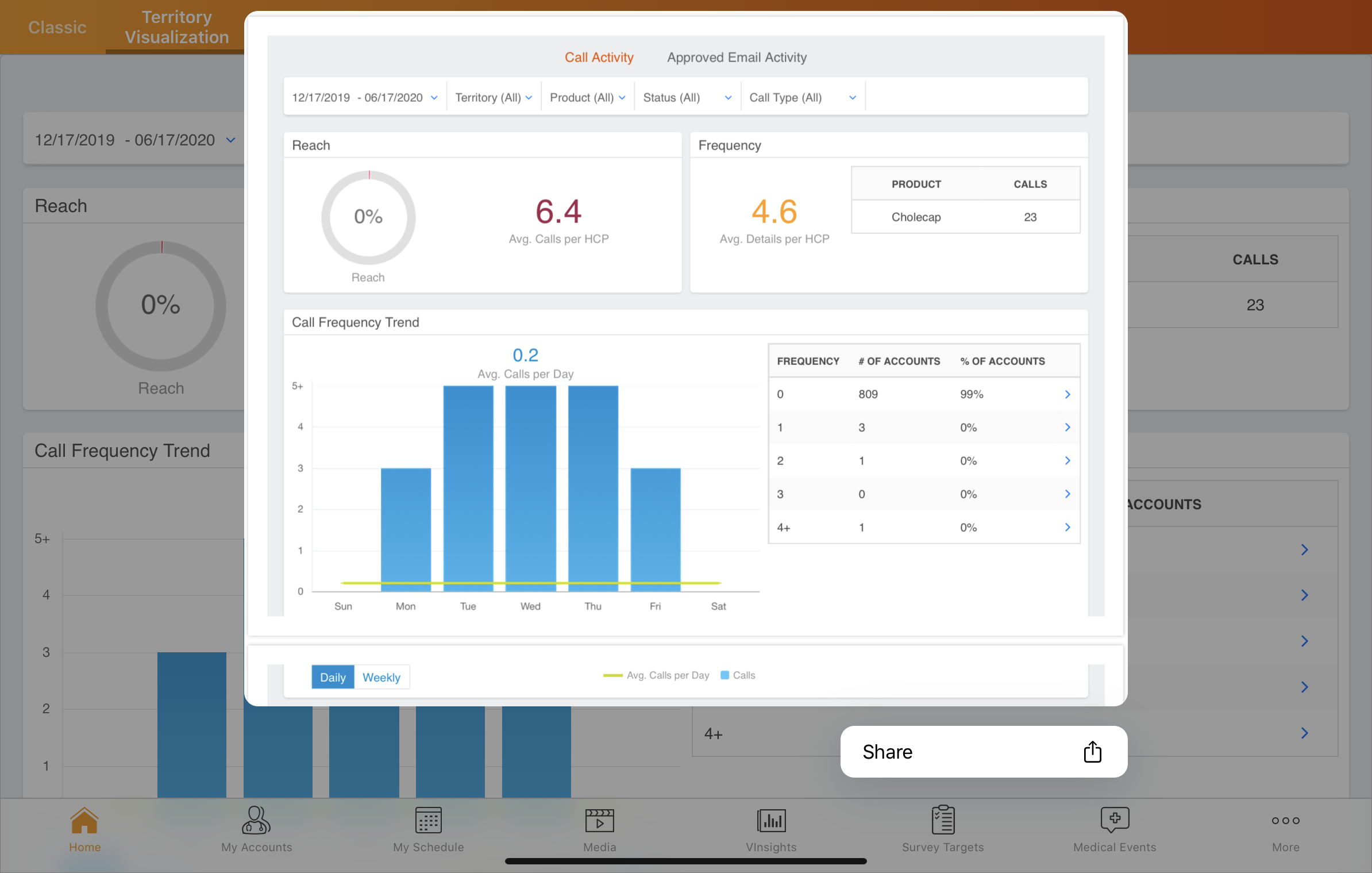Open Medical Events icon
The image size is (1372, 873).
[1115, 820]
